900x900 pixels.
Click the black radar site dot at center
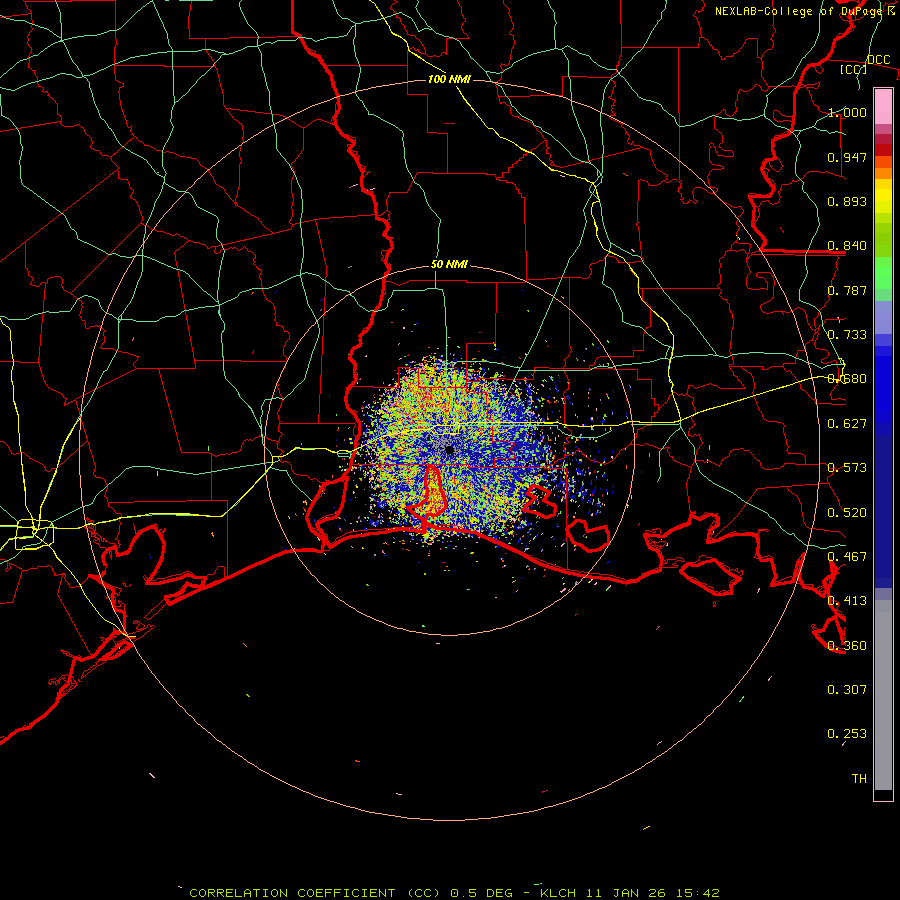[449, 450]
